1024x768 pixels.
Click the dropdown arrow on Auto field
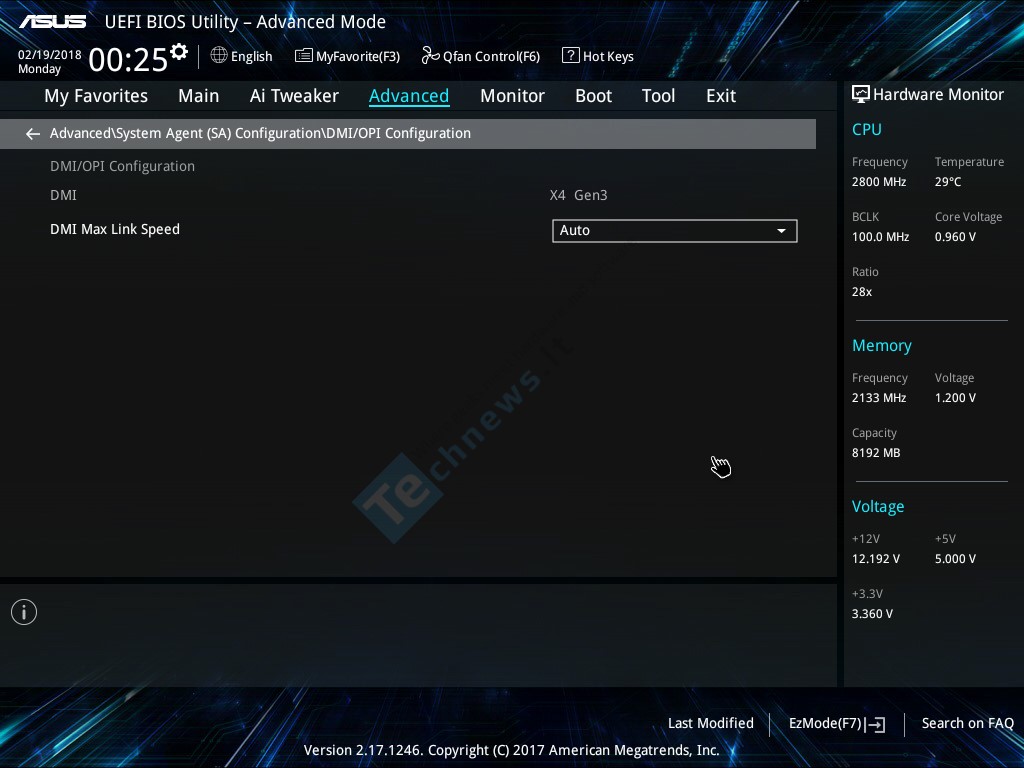781,231
